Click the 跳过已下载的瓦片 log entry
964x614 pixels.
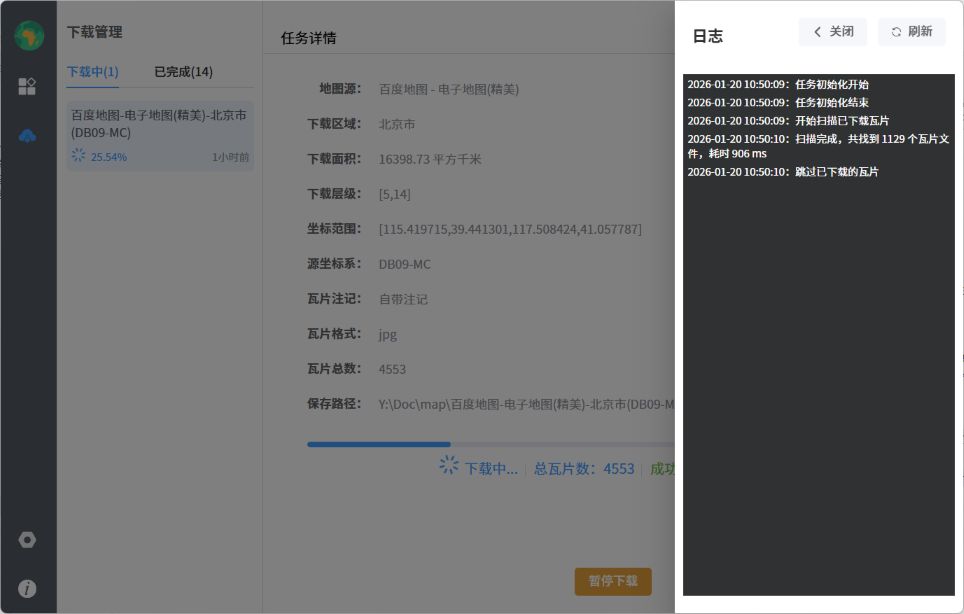point(783,172)
